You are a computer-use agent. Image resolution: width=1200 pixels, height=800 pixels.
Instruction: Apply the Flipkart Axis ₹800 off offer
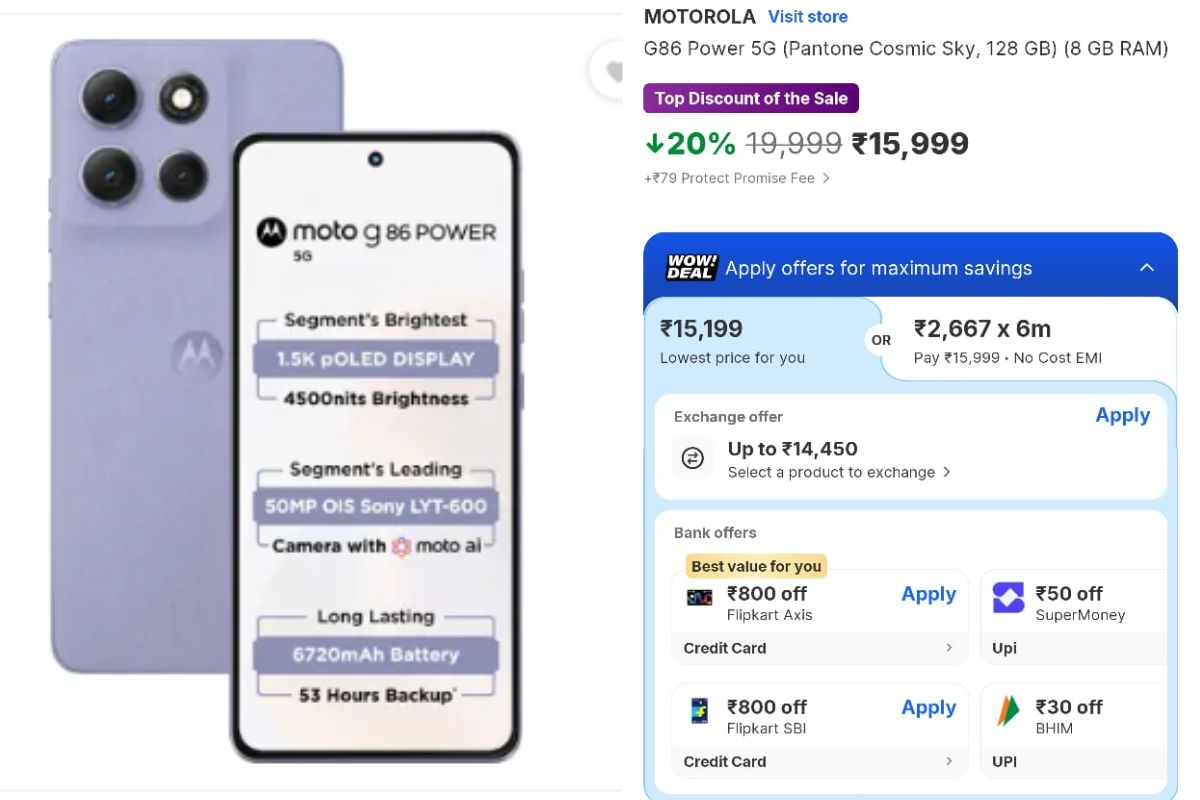[x=928, y=594]
